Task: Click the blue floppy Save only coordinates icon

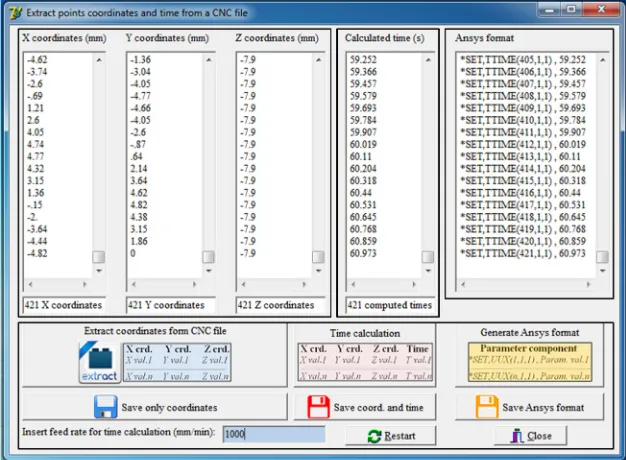Action: 106,407
